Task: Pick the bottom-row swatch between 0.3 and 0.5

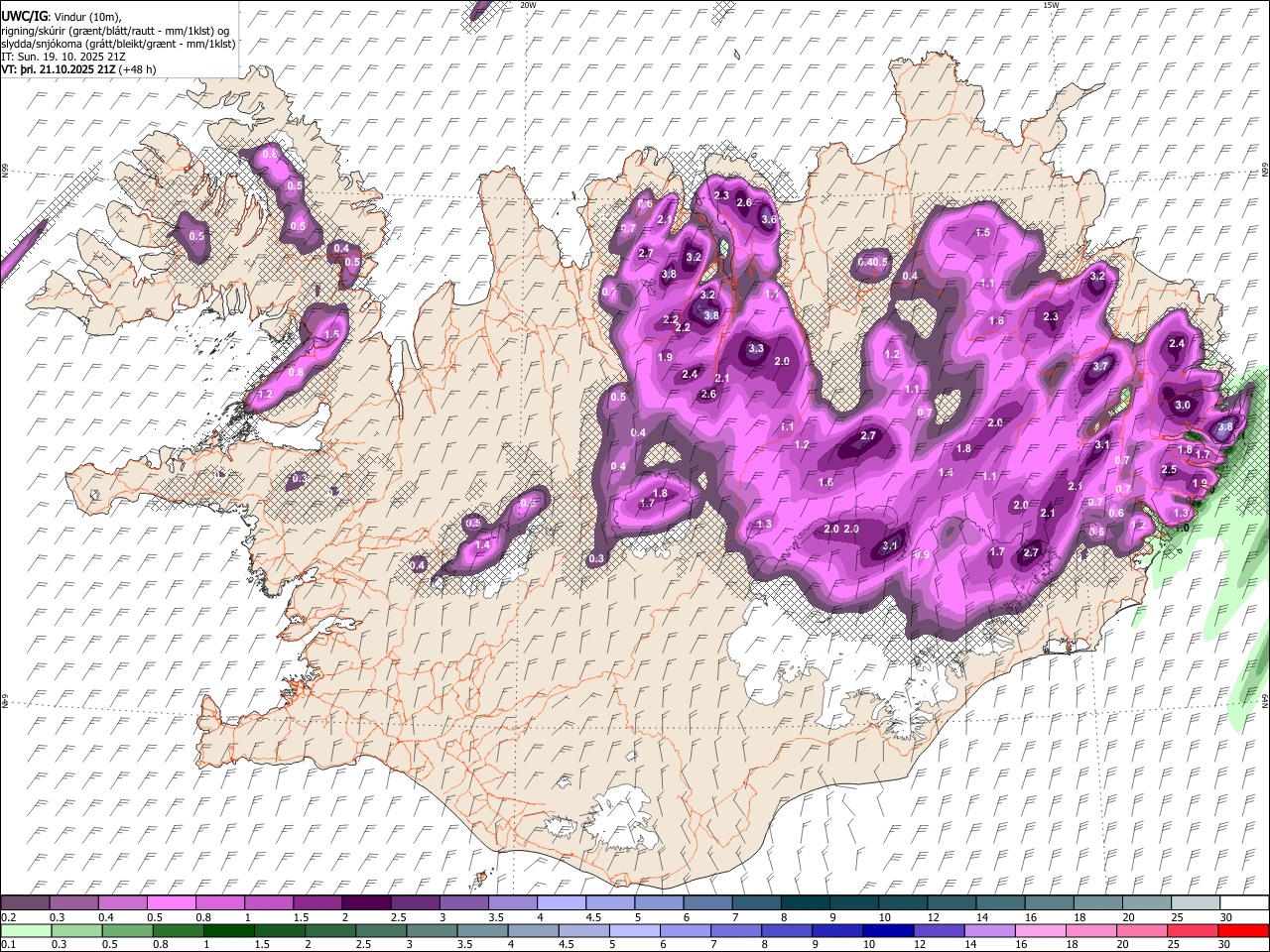Action: click(x=76, y=930)
